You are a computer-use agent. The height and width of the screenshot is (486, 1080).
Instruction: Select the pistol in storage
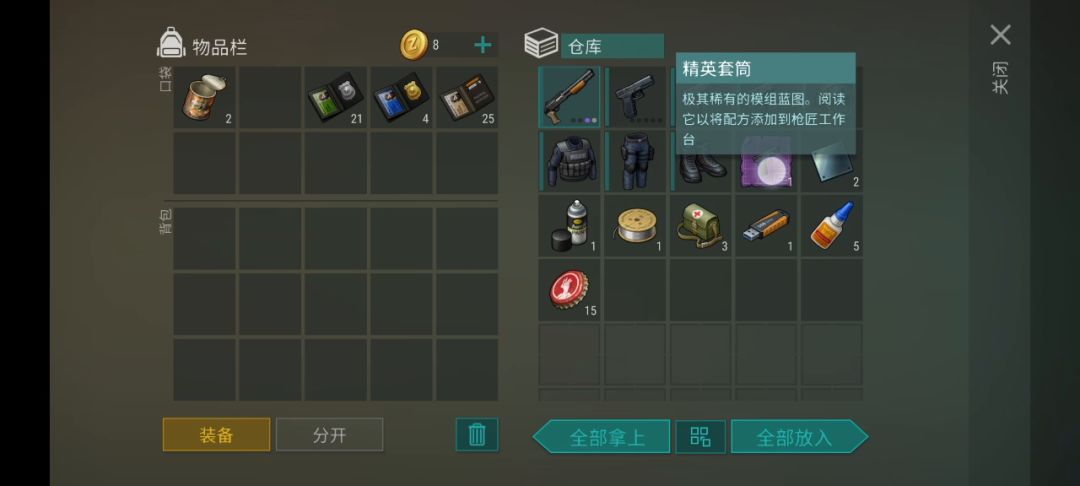635,96
